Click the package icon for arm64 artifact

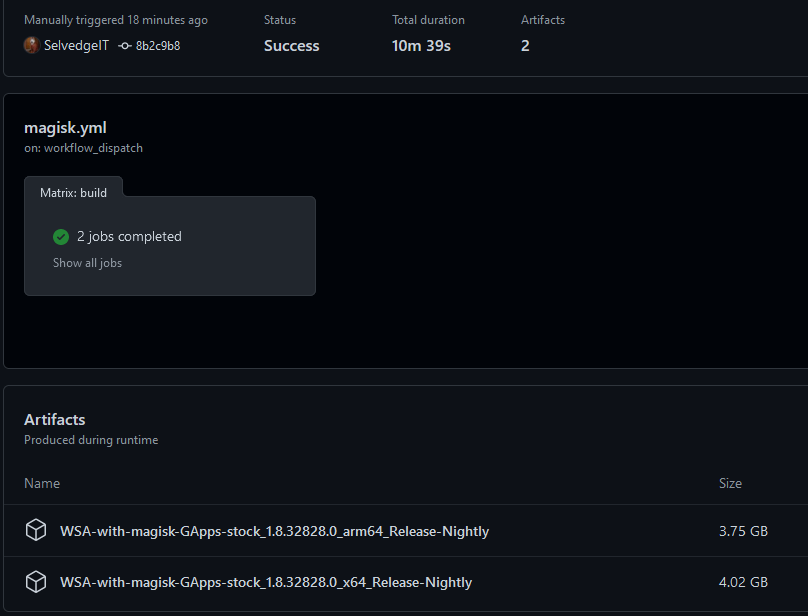36,531
